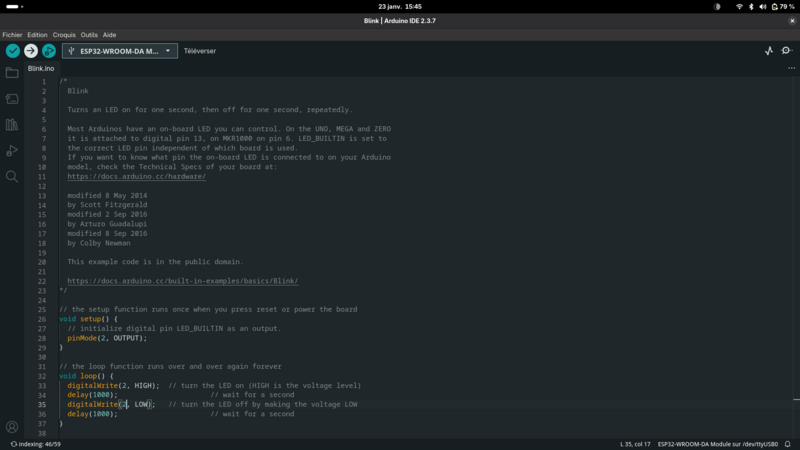
Task: Click the cursor position L 35, col 17
Action: coord(635,444)
